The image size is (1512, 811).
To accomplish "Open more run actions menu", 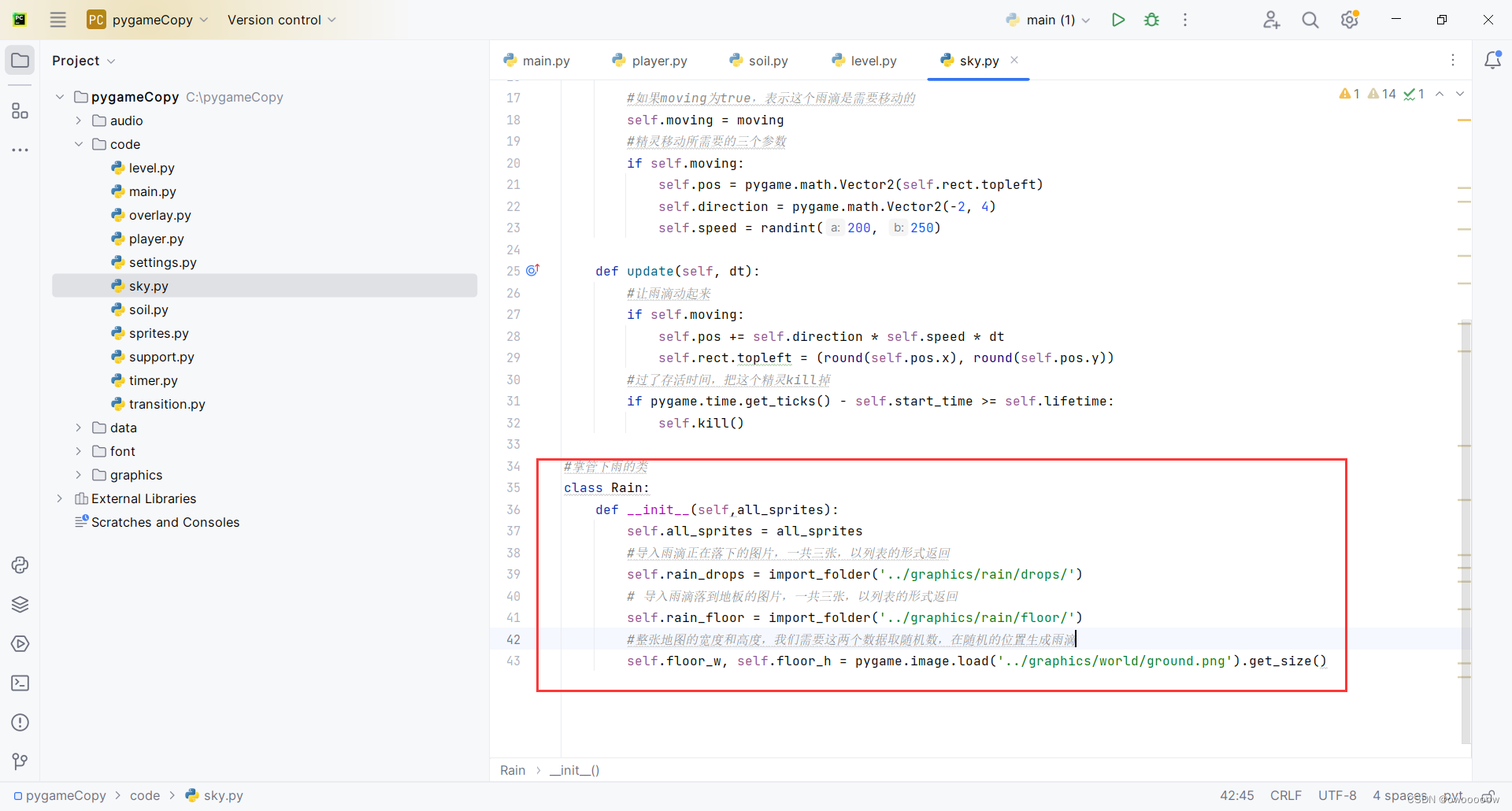I will pyautogui.click(x=1184, y=20).
